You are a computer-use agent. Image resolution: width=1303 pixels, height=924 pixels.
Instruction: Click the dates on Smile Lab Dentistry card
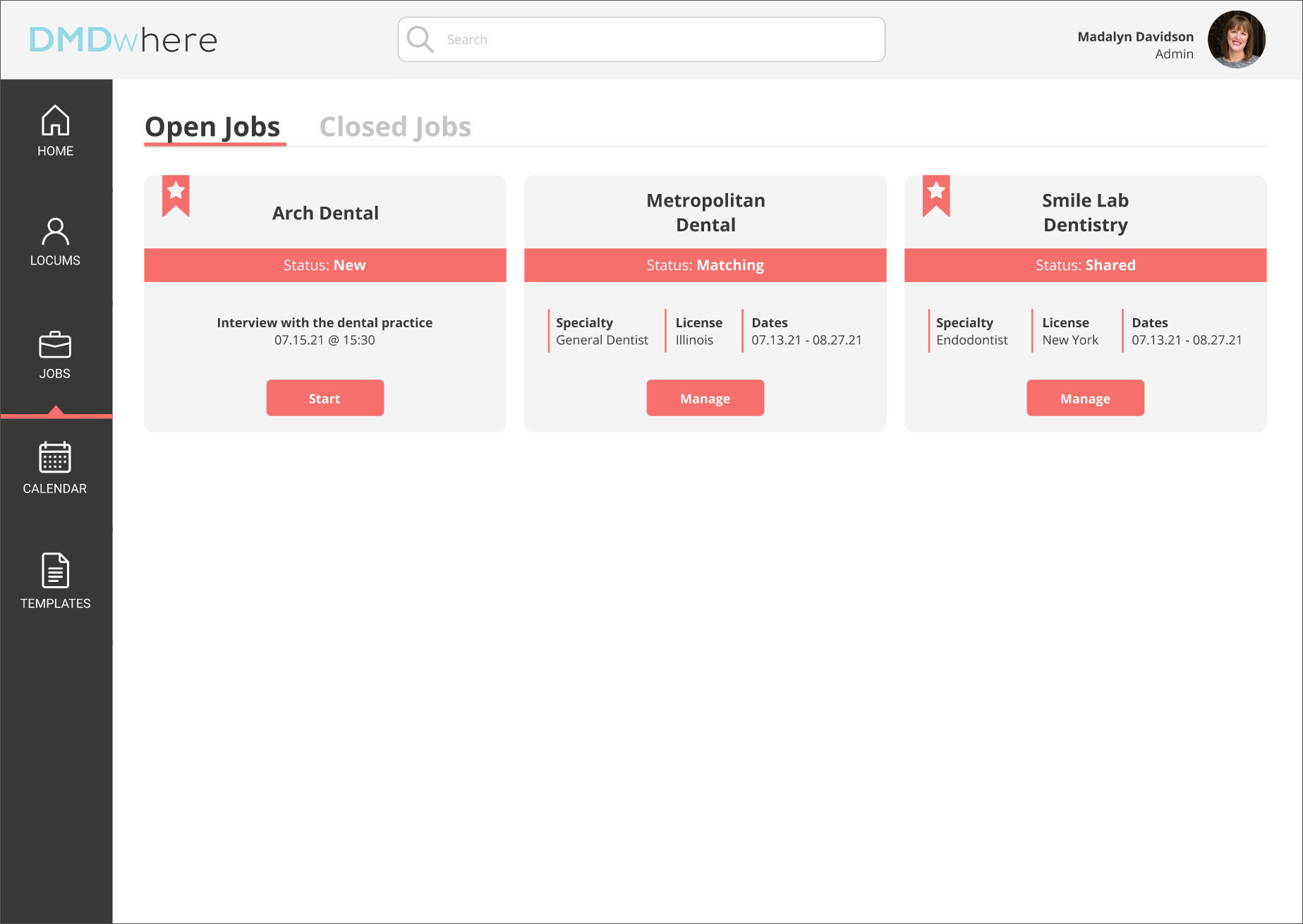[x=1187, y=340]
